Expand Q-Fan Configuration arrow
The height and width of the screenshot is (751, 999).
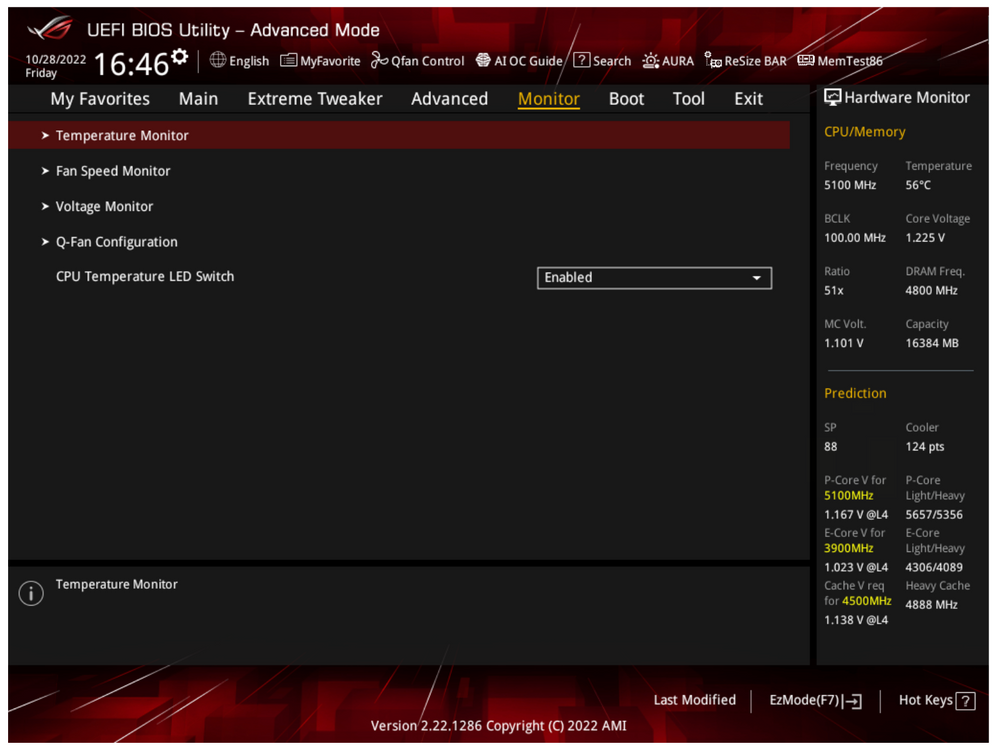point(45,242)
